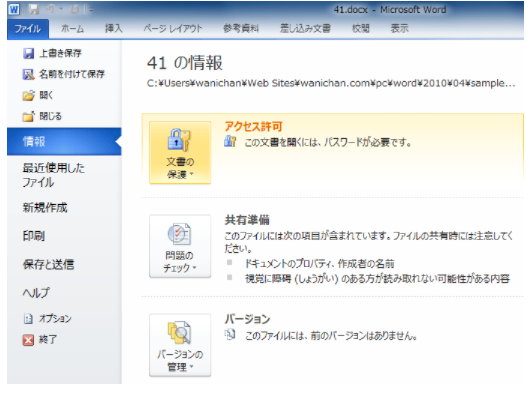Click the バージョン heading
This screenshot has height=394, width=526.
pyautogui.click(x=248, y=319)
